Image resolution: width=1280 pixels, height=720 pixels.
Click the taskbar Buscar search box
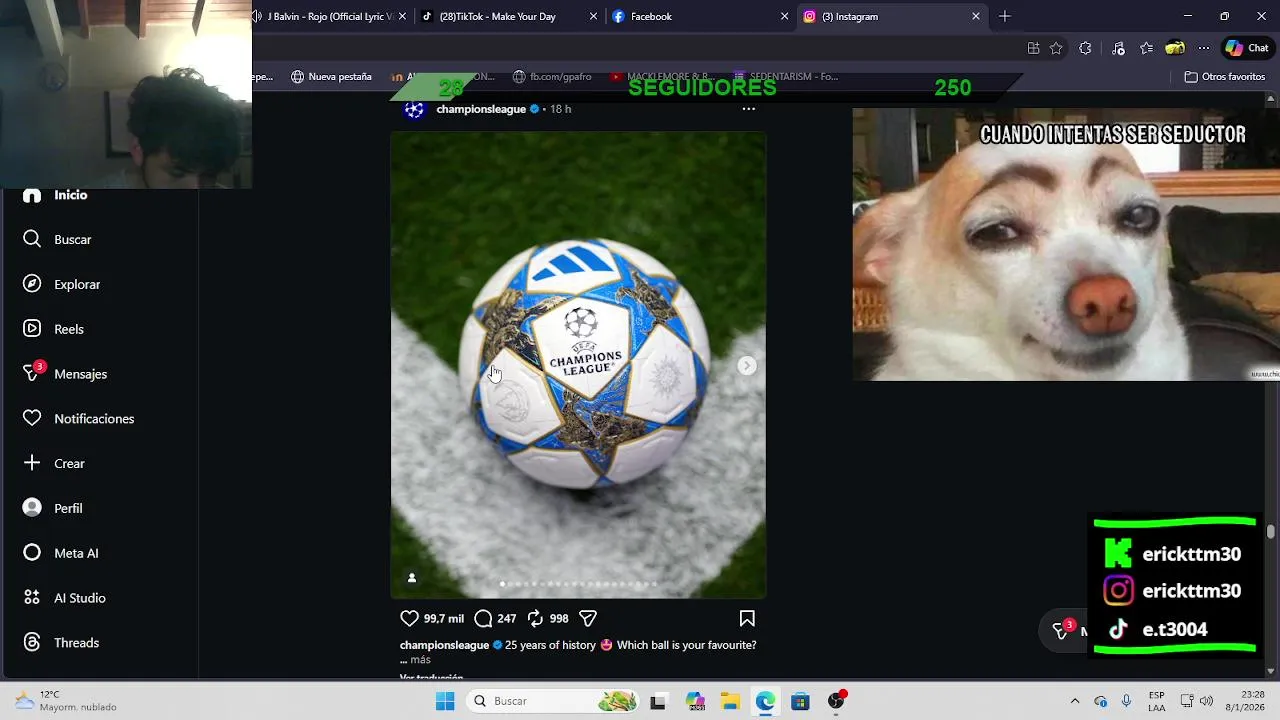(553, 701)
